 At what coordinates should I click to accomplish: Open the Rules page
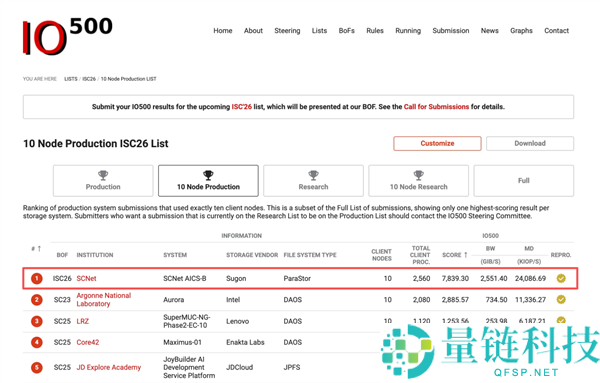pos(375,31)
